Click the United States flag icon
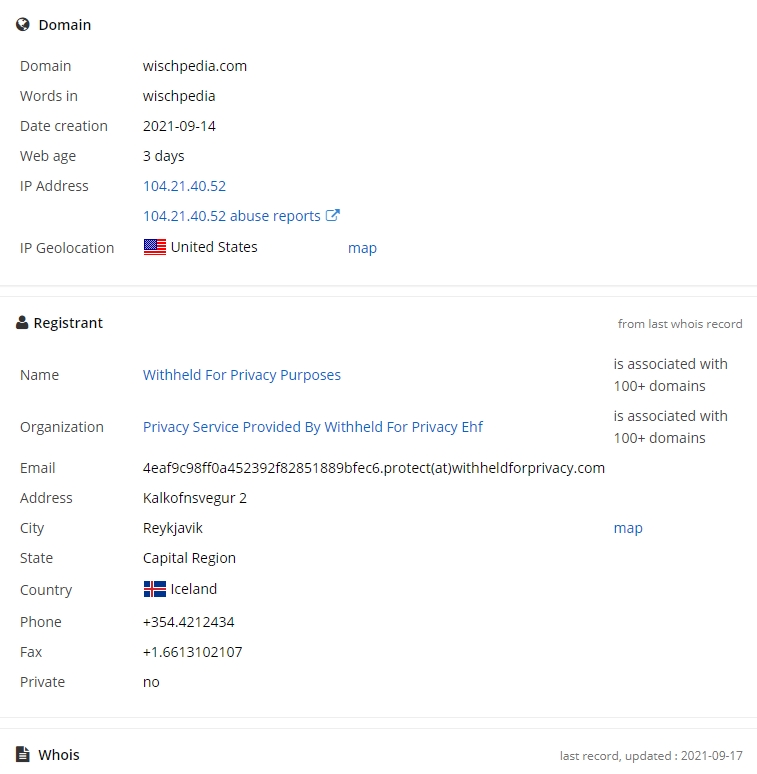The width and height of the screenshot is (757, 774). 154,247
